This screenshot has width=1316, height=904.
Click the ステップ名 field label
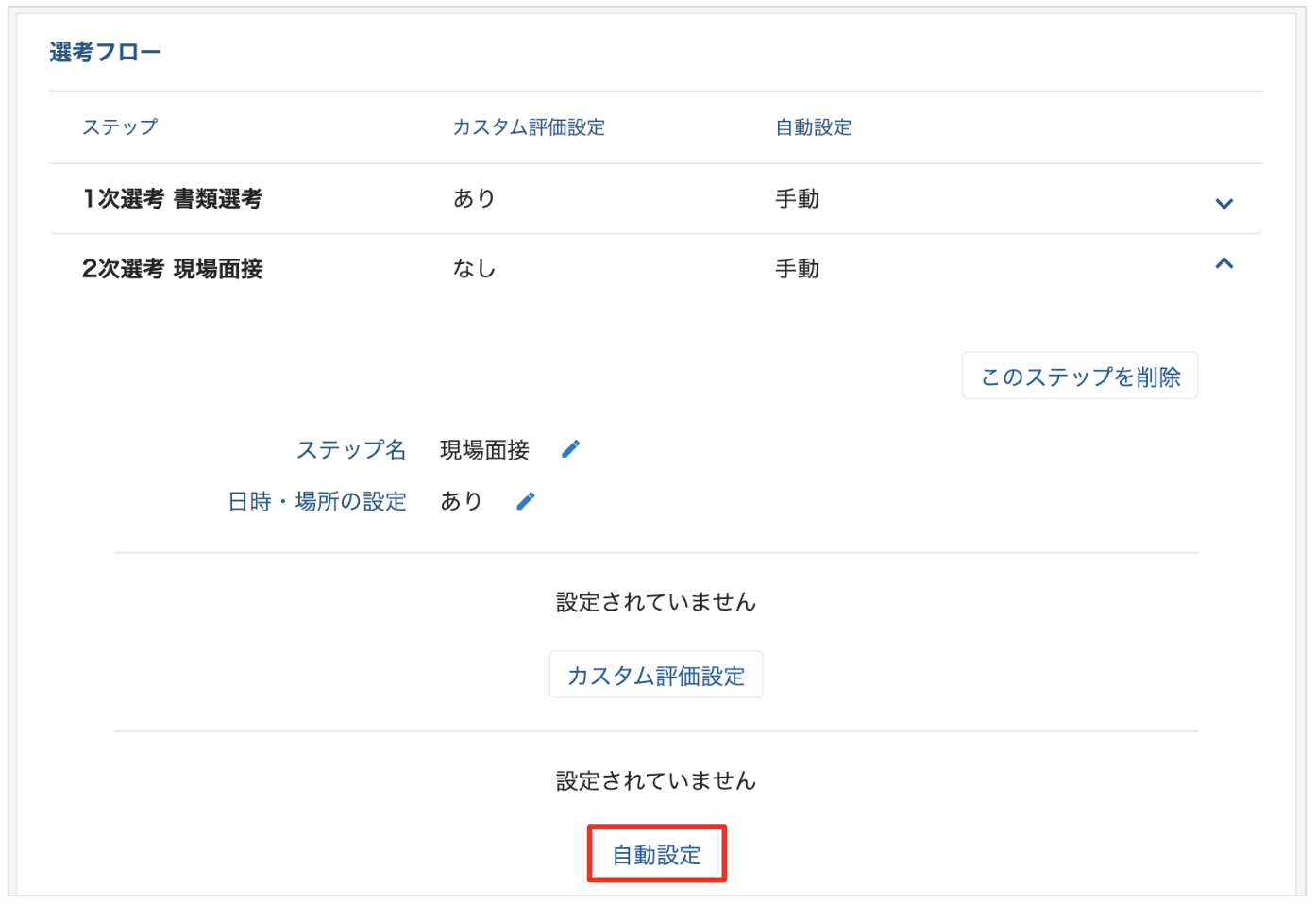351,450
